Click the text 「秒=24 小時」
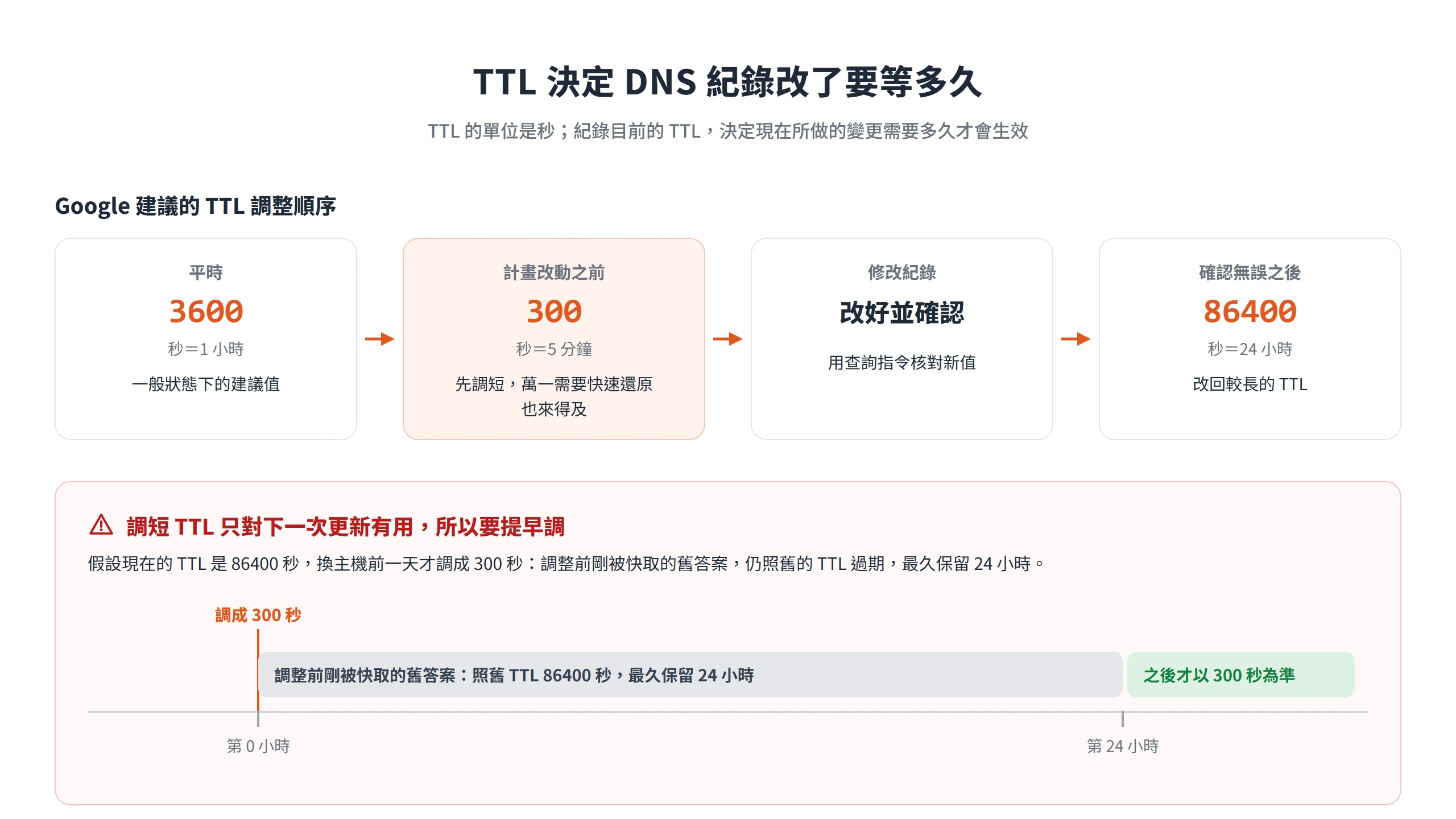This screenshot has width=1456, height=819. [1250, 349]
